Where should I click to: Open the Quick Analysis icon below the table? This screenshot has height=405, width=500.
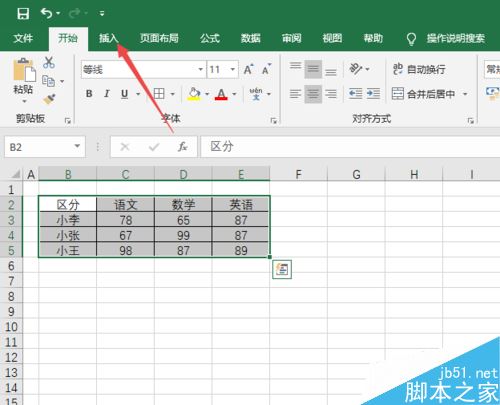point(282,269)
